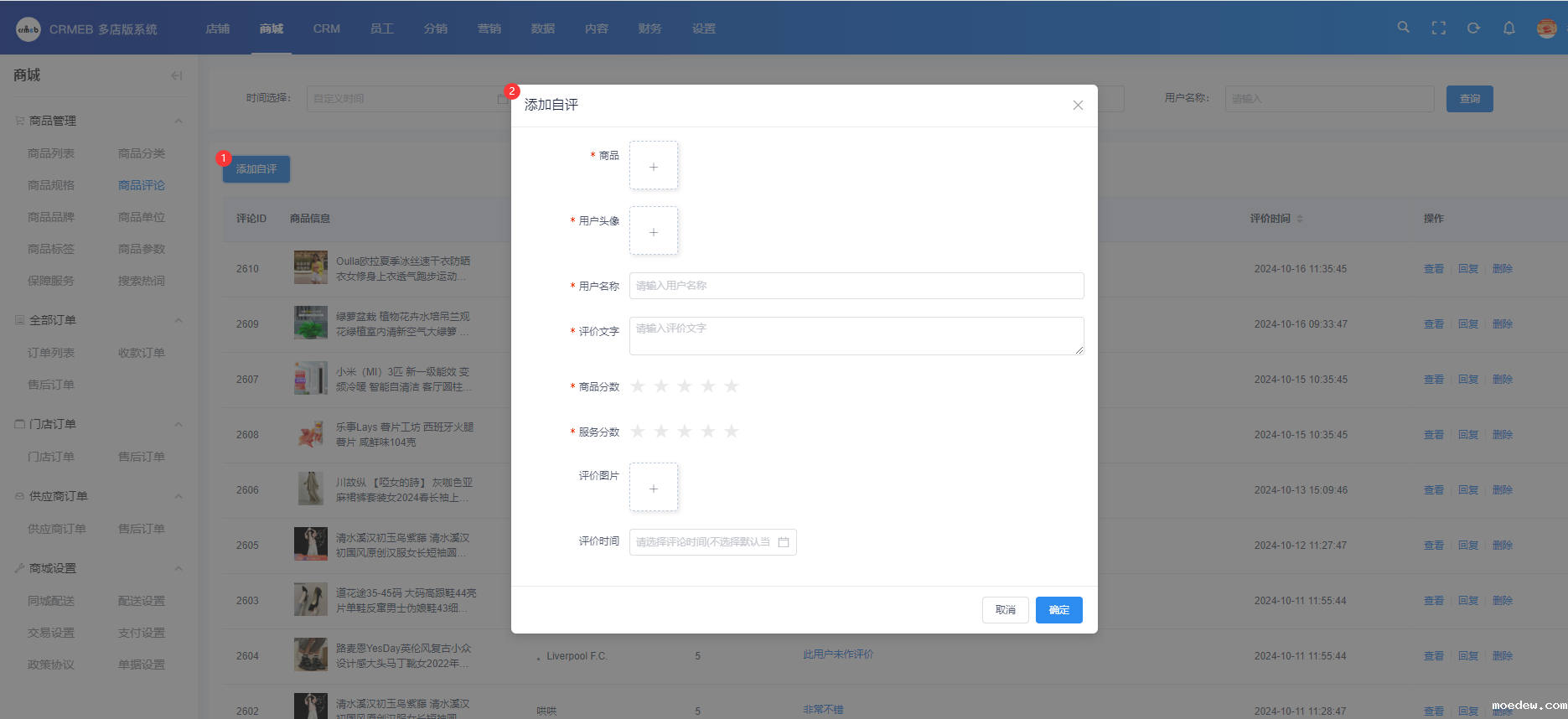Open the 财务 top menu
This screenshot has height=719, width=1568.
(649, 28)
